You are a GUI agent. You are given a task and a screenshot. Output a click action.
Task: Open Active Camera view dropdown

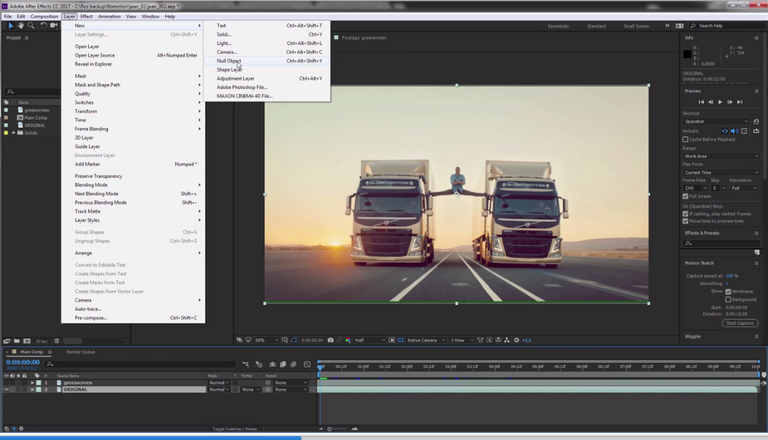427,340
